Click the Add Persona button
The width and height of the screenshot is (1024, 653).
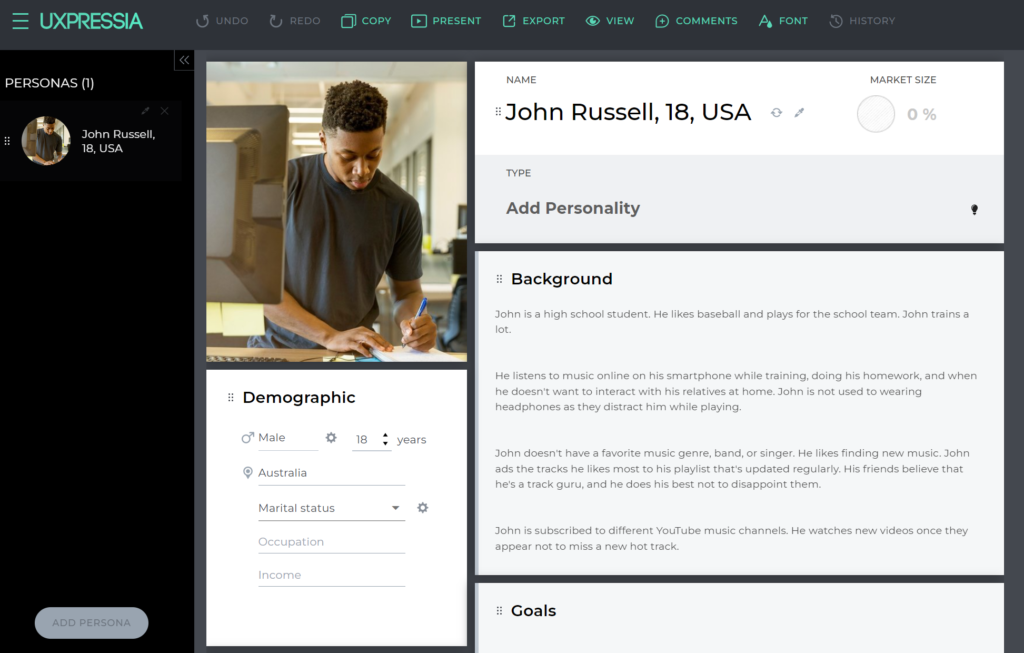click(x=91, y=623)
